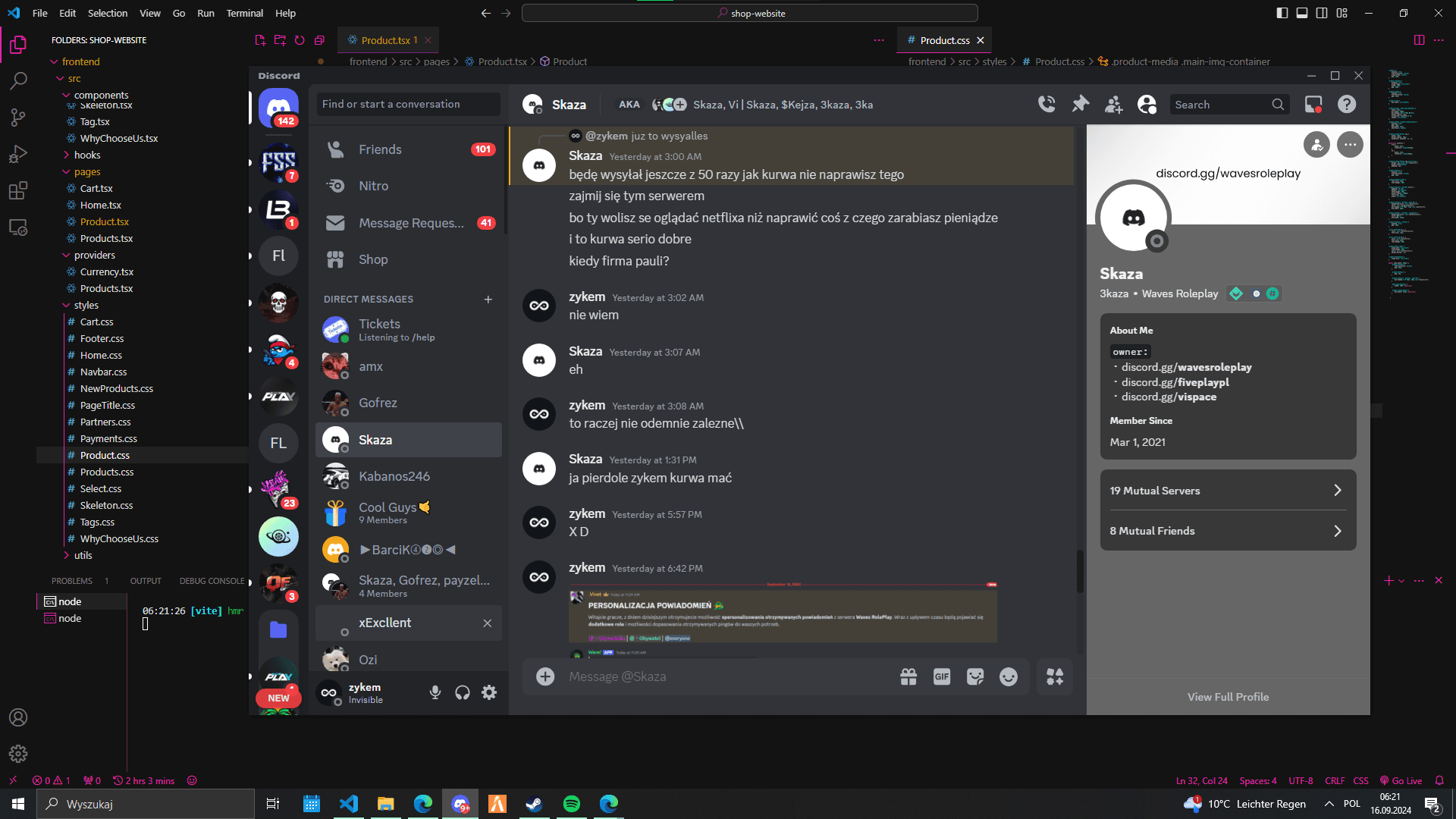Viewport: 1456px width, 819px height.
Task: Open discord.gg/wavesroleplay link in About Me
Action: pyautogui.click(x=1186, y=367)
